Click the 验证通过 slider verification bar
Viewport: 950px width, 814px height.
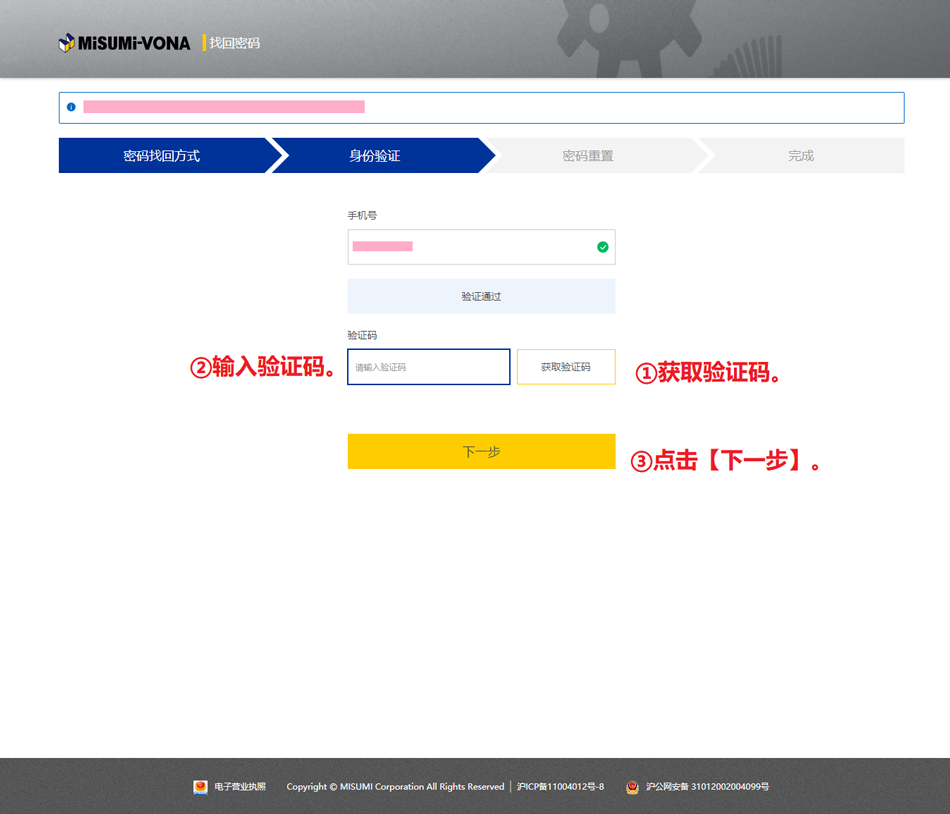pos(481,297)
